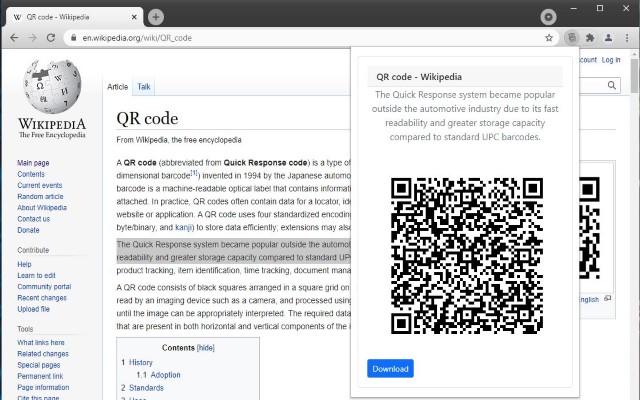Screen dimensions: 640x400
Task: Click the generated QR code image
Action: (x=467, y=256)
